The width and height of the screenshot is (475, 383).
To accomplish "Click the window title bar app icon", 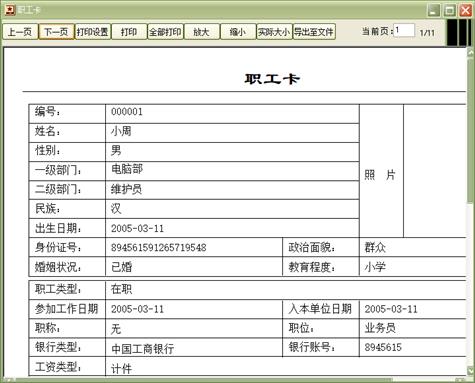I will [x=10, y=10].
